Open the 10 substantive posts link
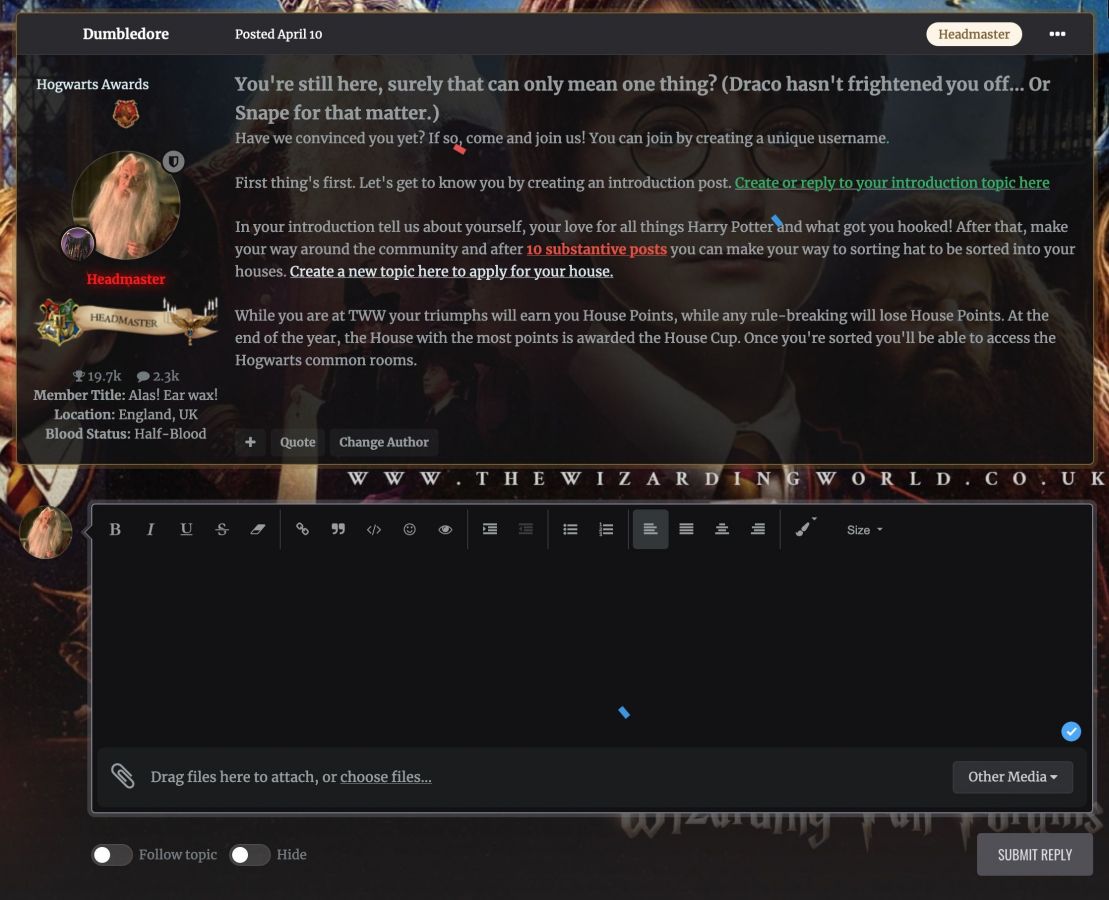The image size is (1109, 900). click(x=596, y=249)
